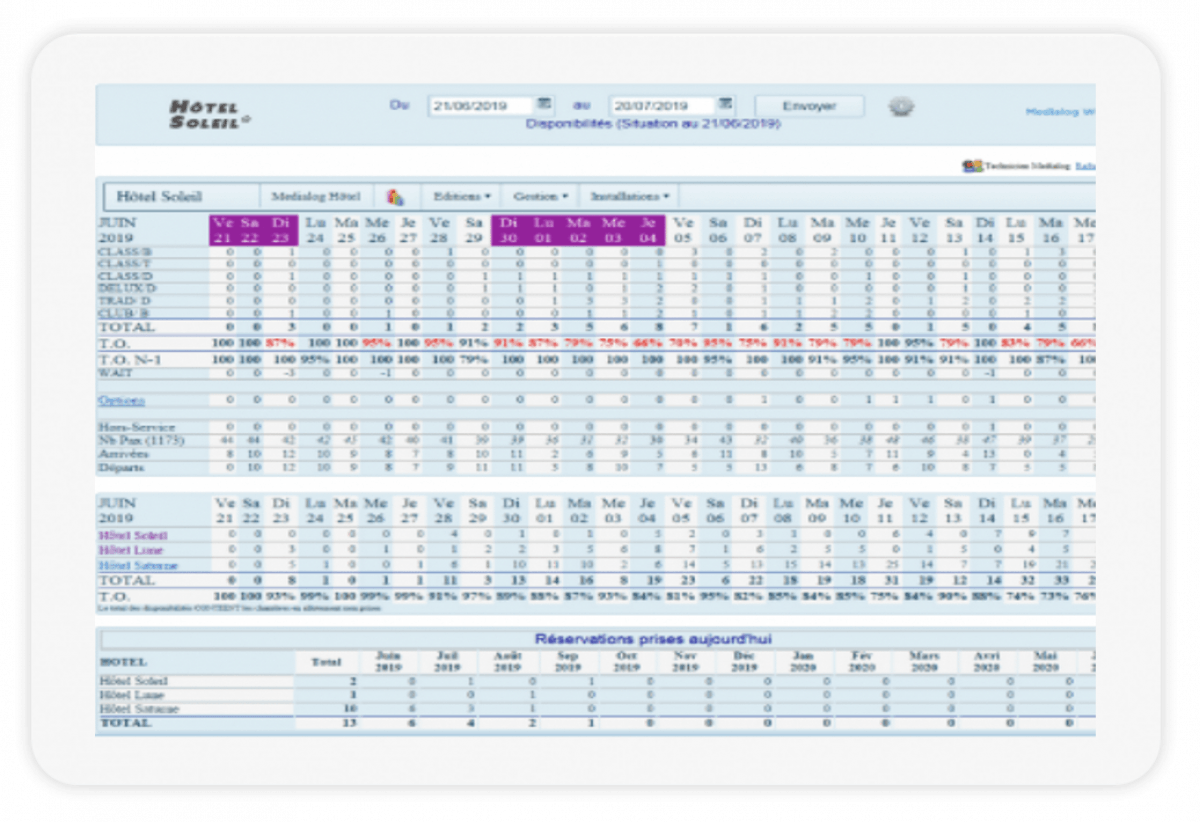Click the gear settings icon near Envoyer
This screenshot has width=1200, height=822.
point(901,106)
